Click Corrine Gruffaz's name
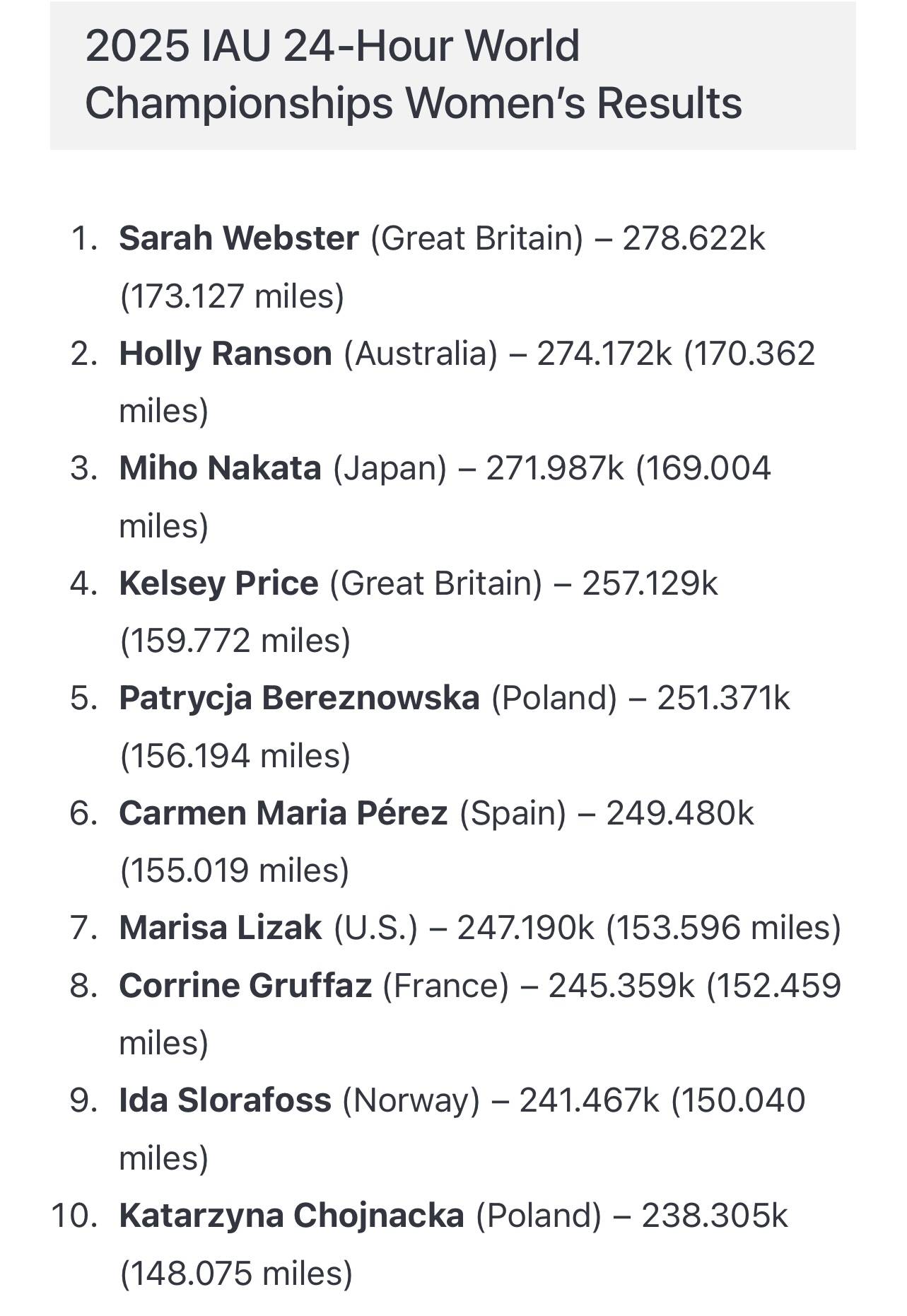 click(245, 986)
